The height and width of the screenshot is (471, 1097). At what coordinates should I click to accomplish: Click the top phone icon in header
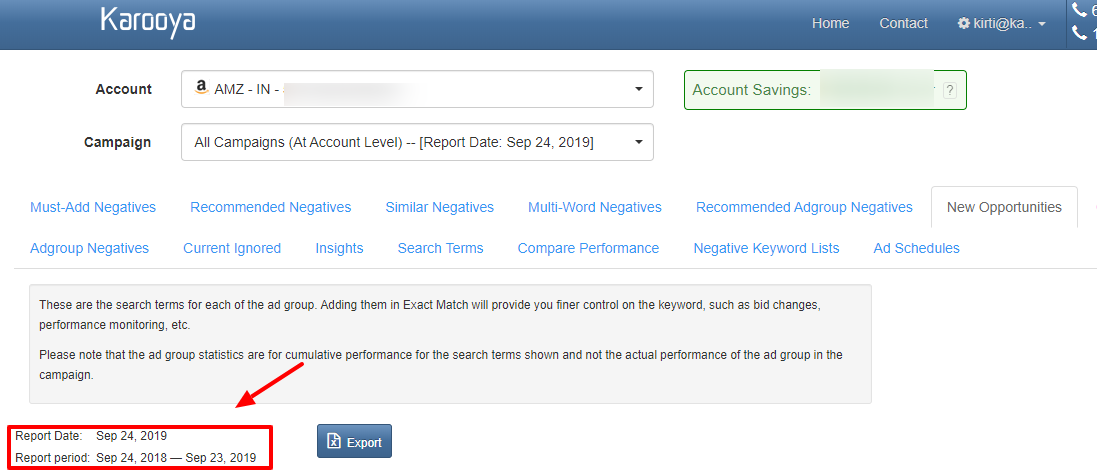click(x=1080, y=10)
